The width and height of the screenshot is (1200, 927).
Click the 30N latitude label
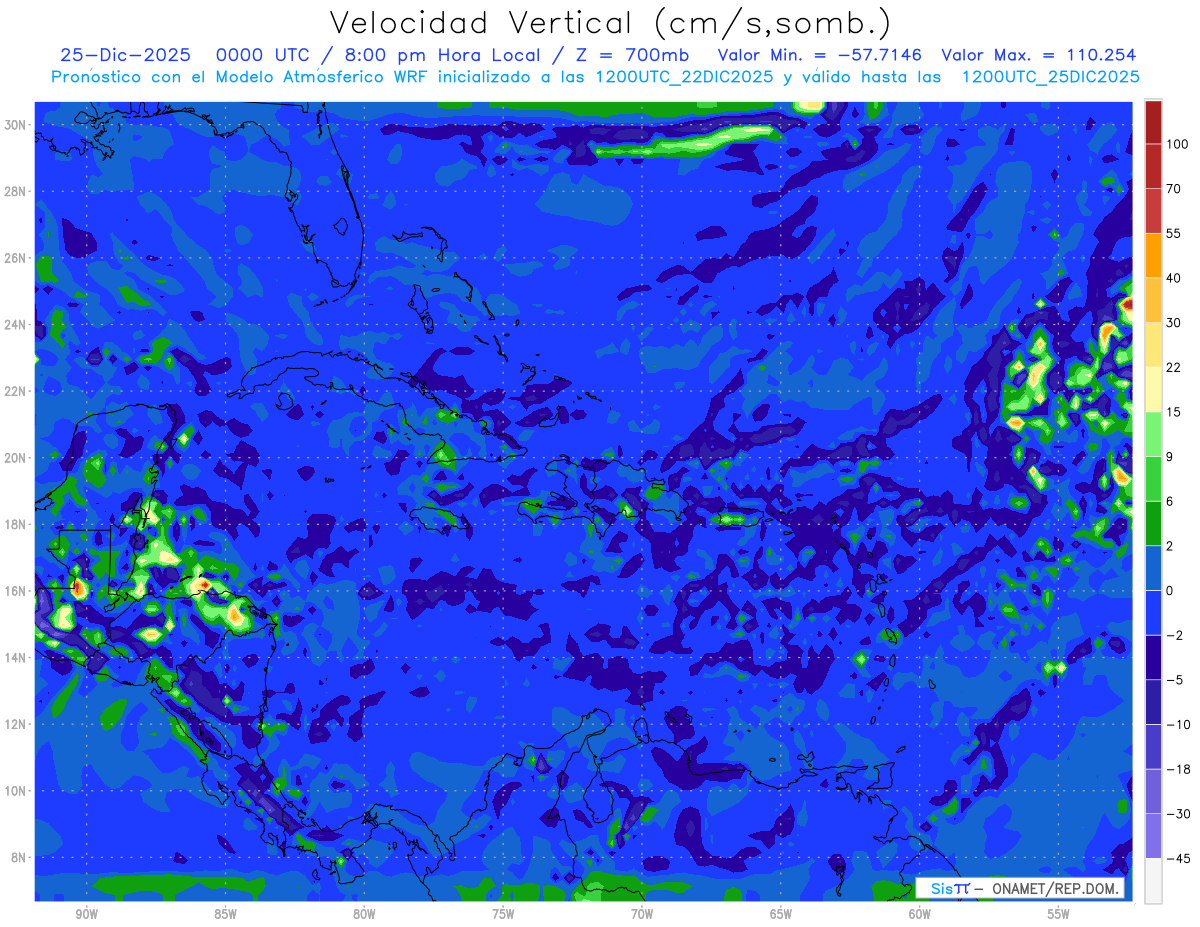pyautogui.click(x=15, y=125)
